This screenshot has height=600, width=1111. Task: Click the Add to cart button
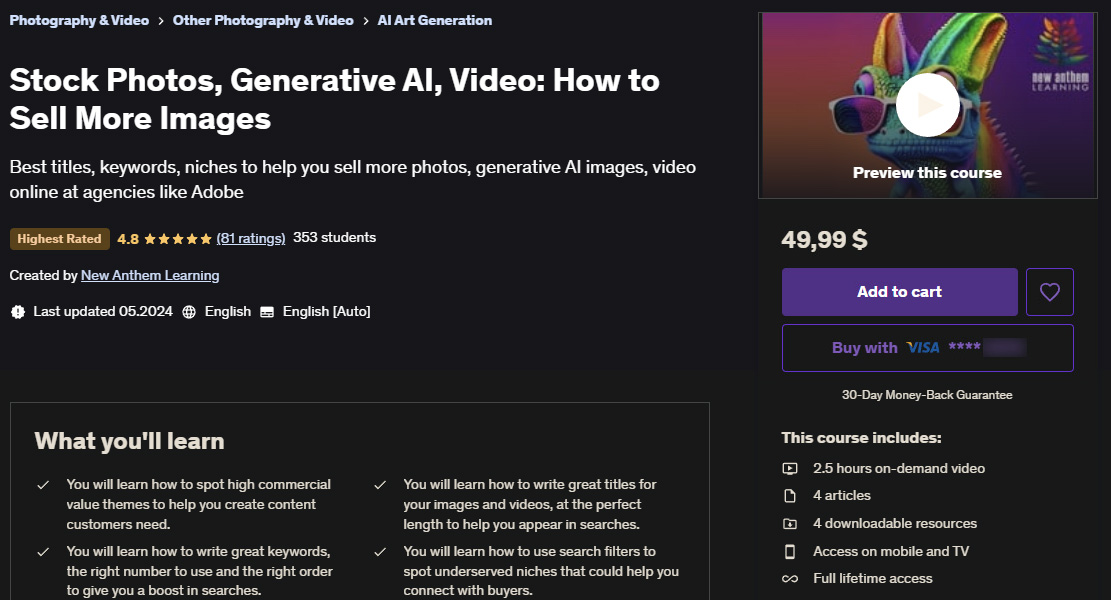click(898, 291)
